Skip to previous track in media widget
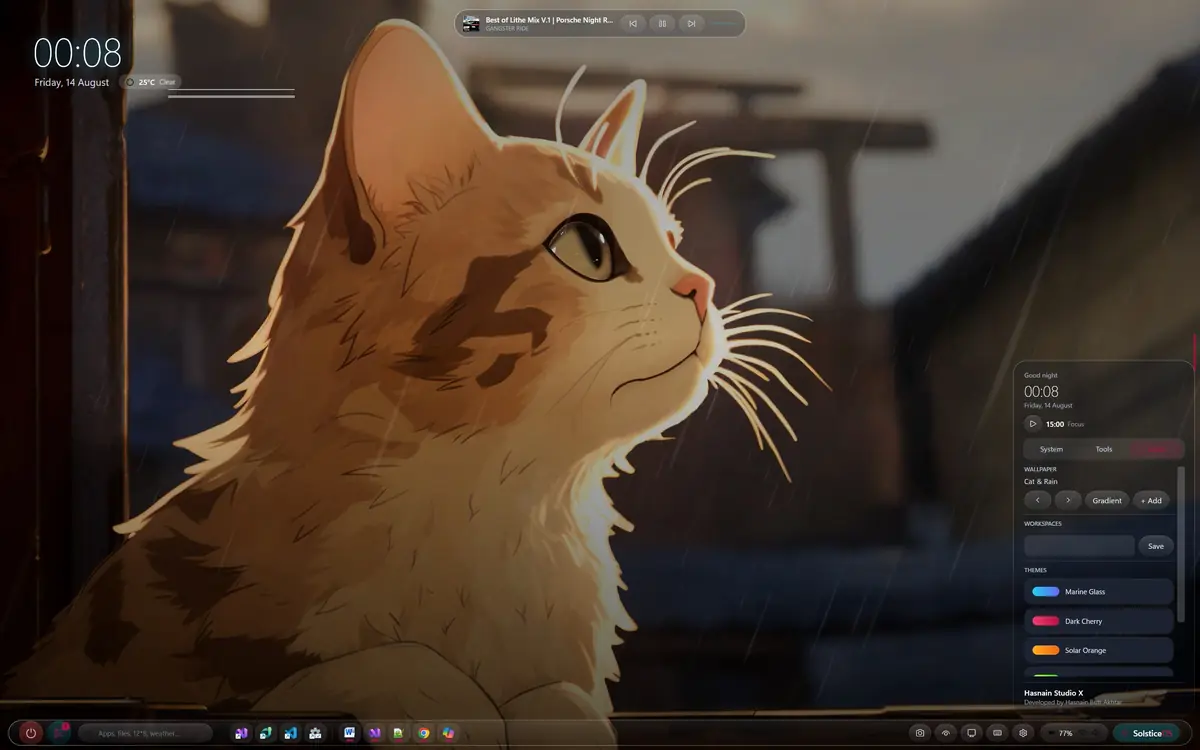Screen dimensions: 1200x750 632,23
